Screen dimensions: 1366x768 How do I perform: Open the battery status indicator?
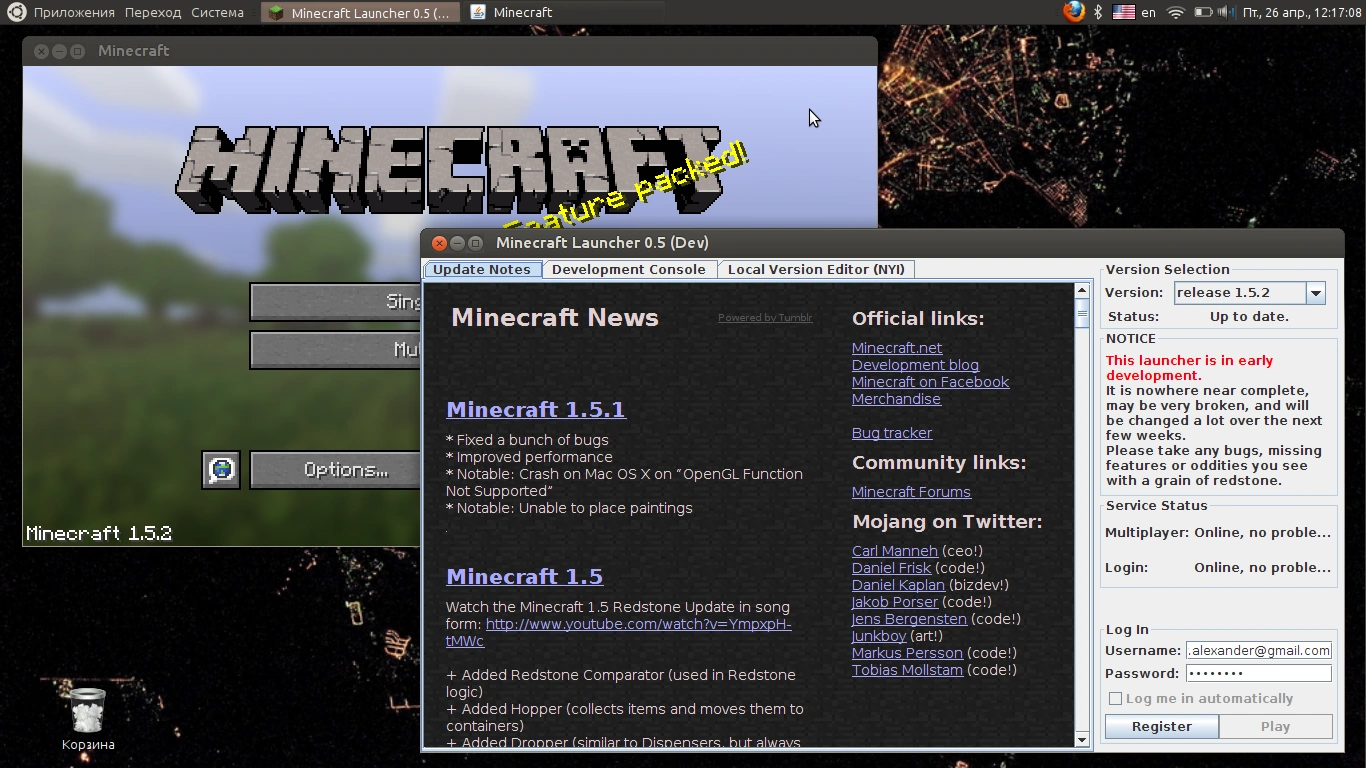1203,12
